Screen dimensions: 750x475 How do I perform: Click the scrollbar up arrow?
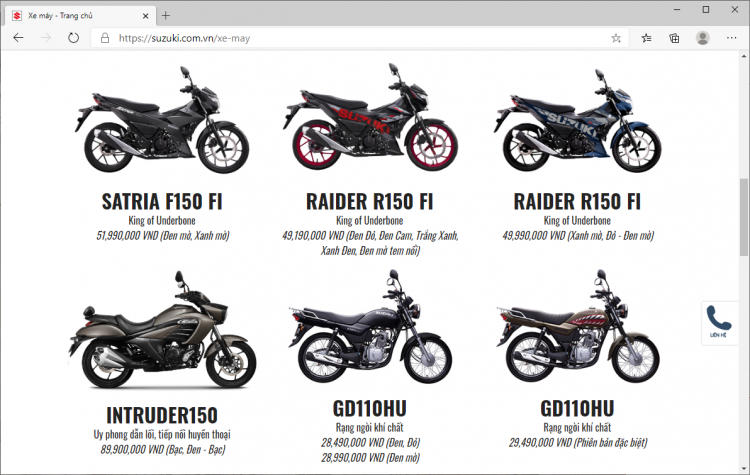(x=744, y=55)
